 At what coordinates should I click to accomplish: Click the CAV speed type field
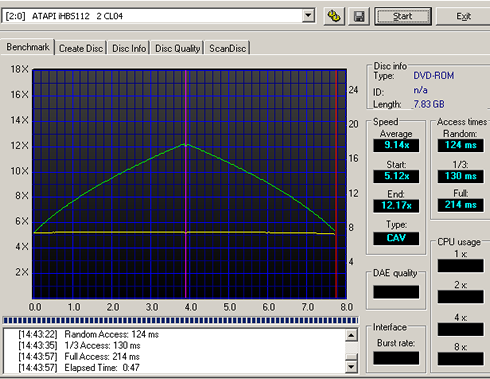[396, 238]
